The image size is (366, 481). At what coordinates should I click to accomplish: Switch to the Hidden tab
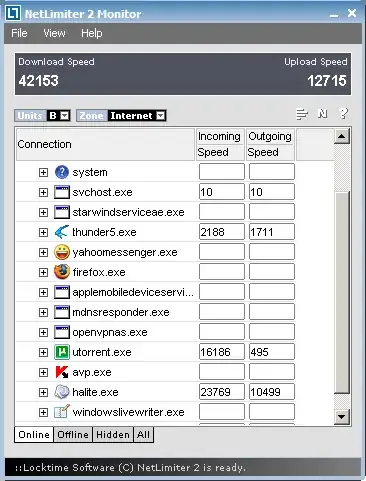point(113,435)
